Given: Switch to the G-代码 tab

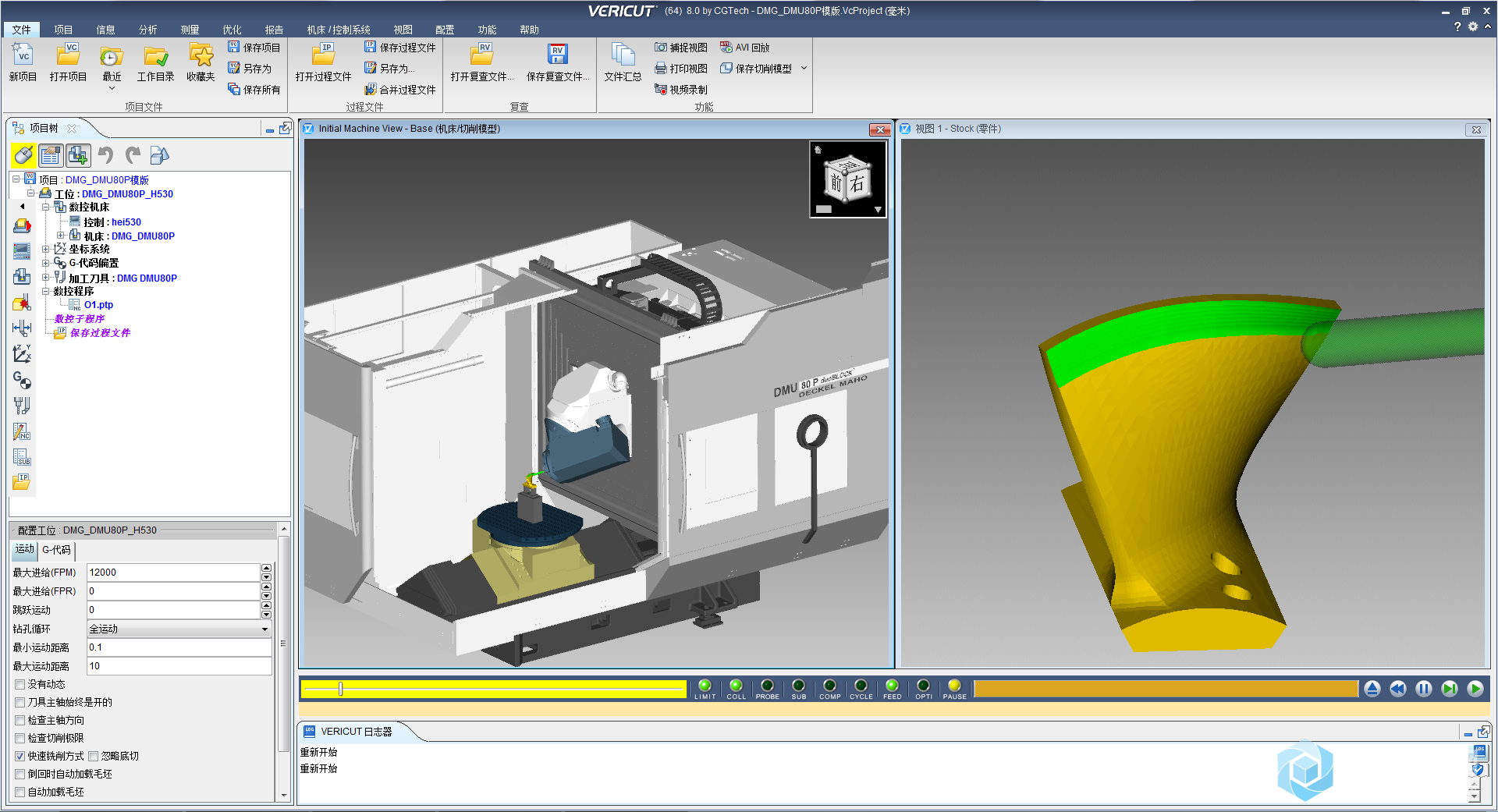Looking at the screenshot, I should pyautogui.click(x=56, y=550).
